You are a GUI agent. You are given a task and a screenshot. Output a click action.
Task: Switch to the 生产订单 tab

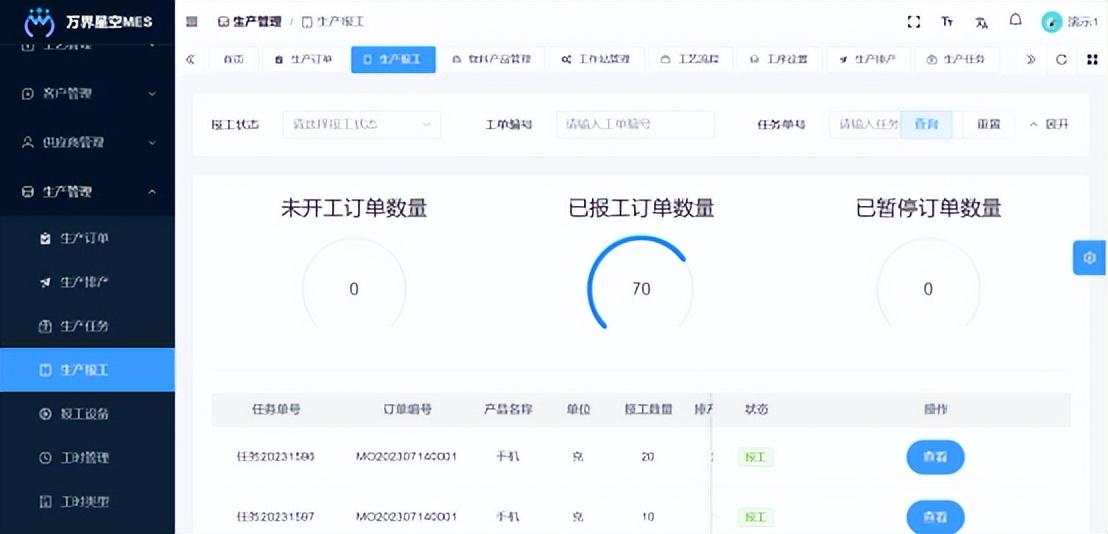(304, 60)
